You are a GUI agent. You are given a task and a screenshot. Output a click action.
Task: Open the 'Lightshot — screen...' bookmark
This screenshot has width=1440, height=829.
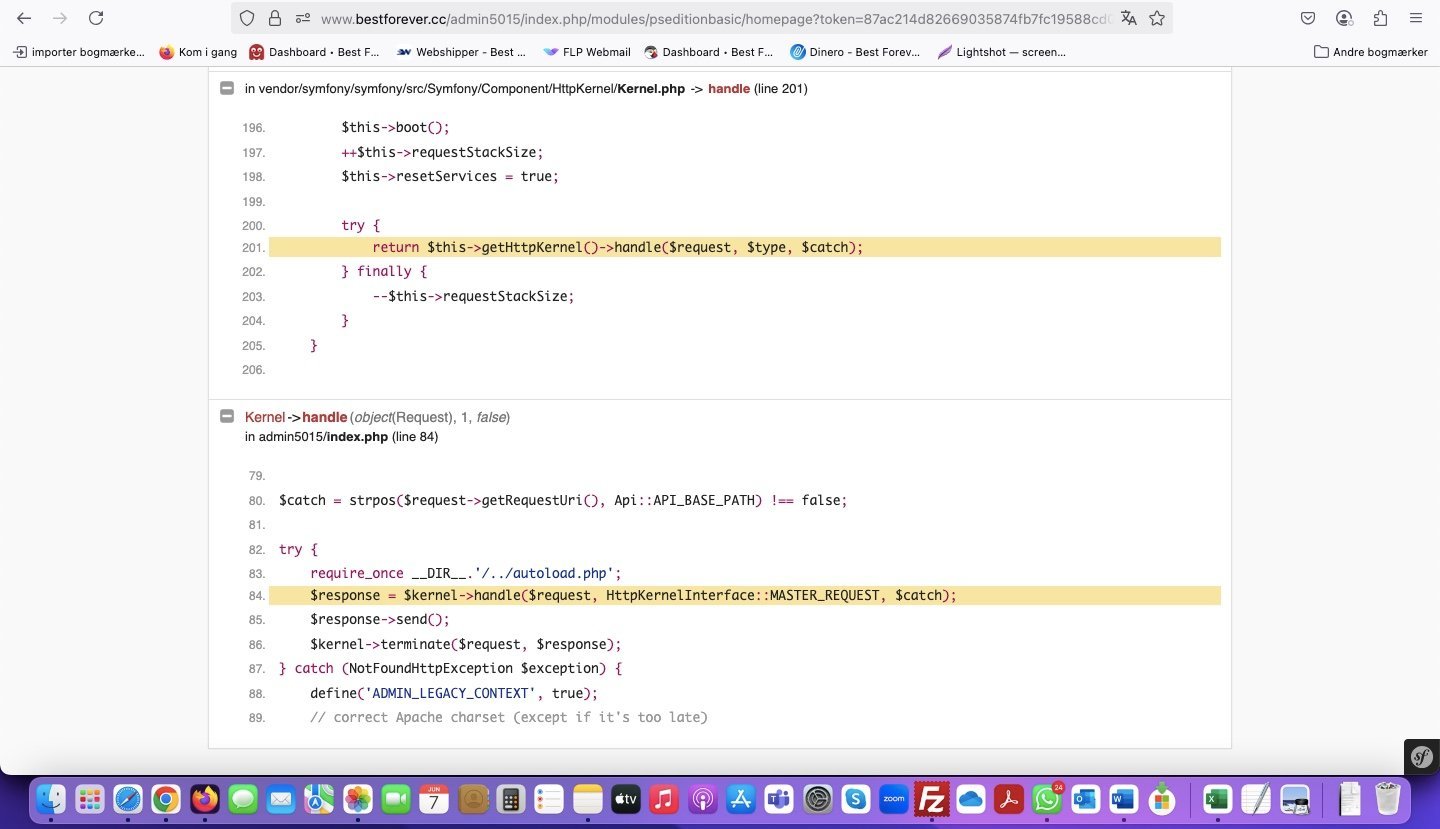click(1001, 52)
